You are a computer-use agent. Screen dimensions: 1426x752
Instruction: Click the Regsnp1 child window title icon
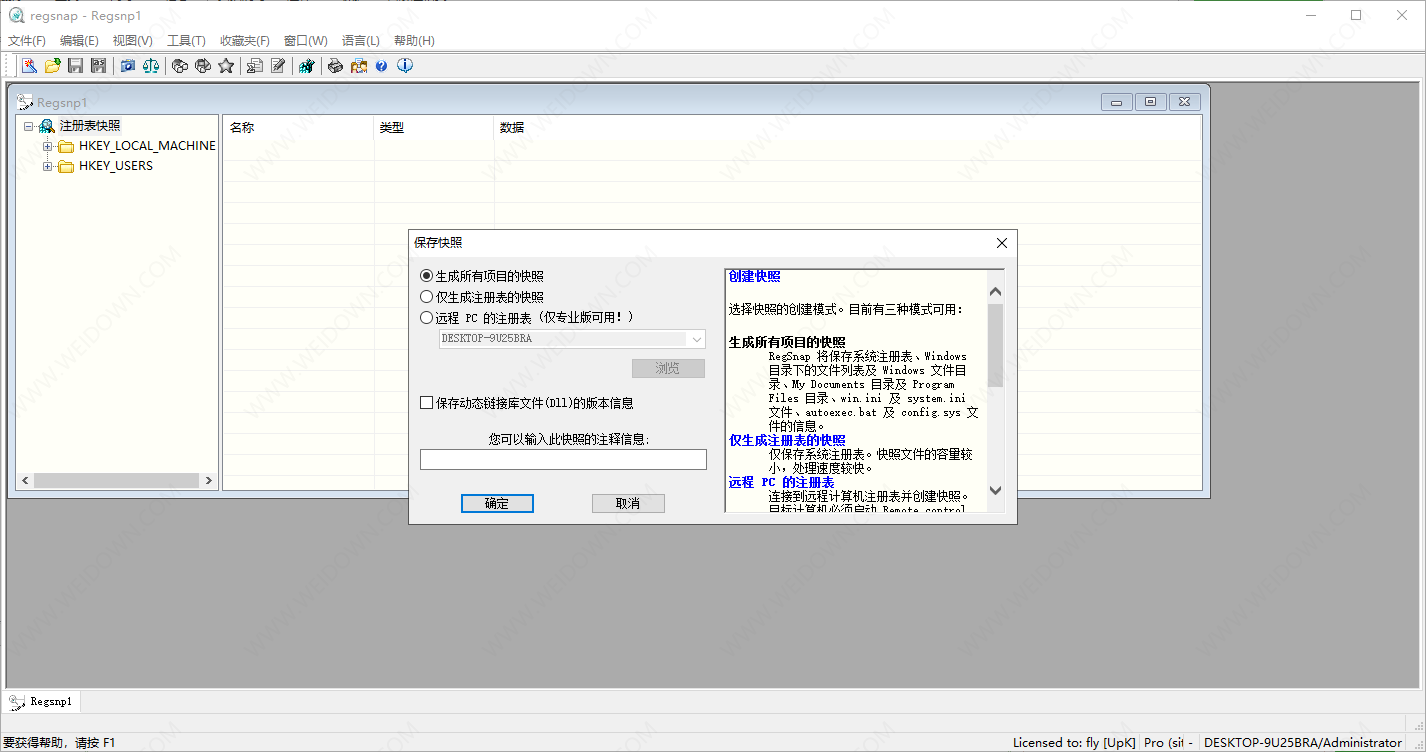[x=25, y=102]
